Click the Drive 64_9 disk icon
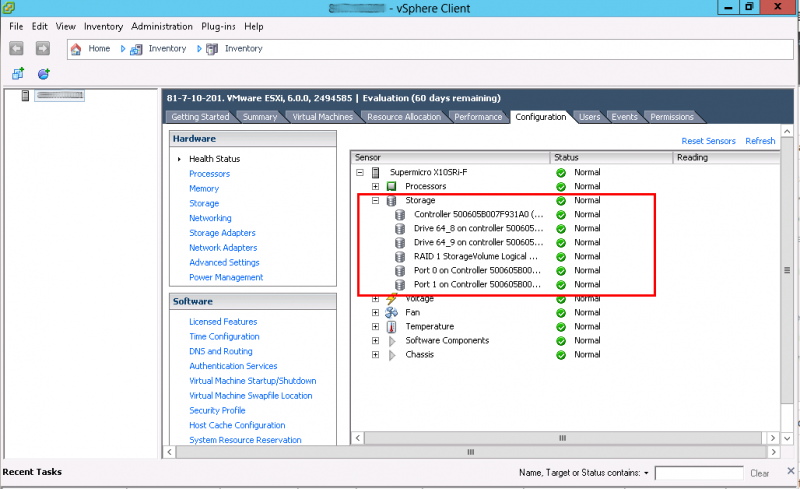 (x=400, y=242)
